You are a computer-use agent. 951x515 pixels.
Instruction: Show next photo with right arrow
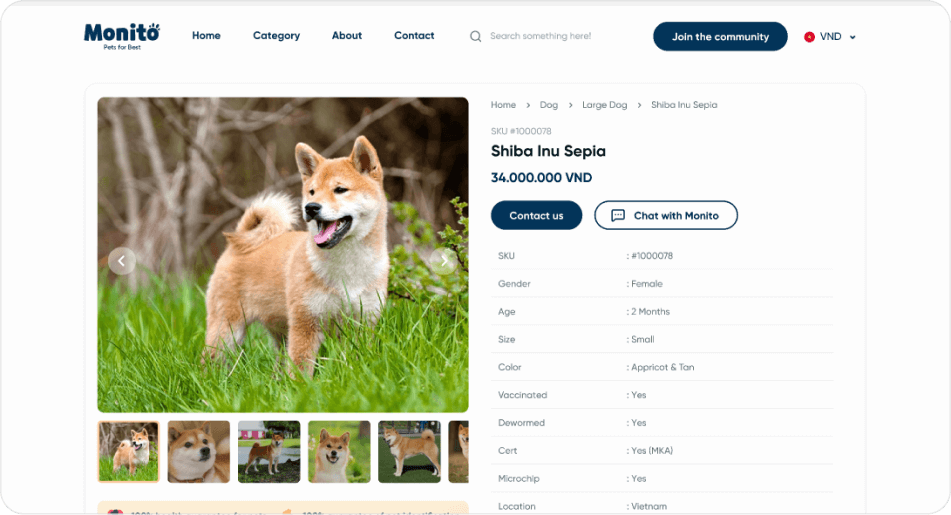pos(444,261)
